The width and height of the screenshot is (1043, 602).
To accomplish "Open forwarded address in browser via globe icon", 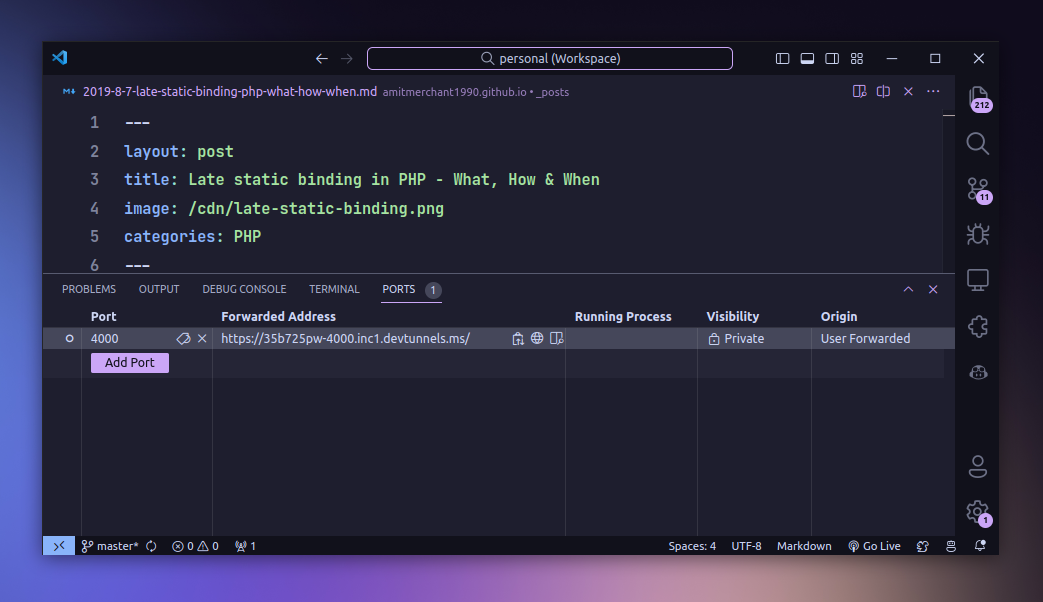I will 537,339.
